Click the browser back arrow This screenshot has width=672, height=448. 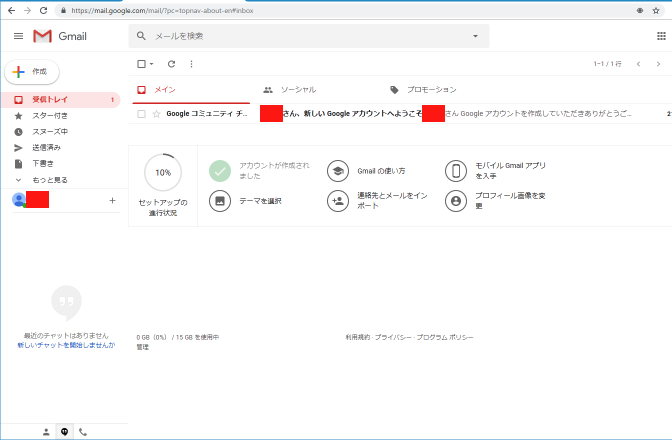pyautogui.click(x=12, y=11)
